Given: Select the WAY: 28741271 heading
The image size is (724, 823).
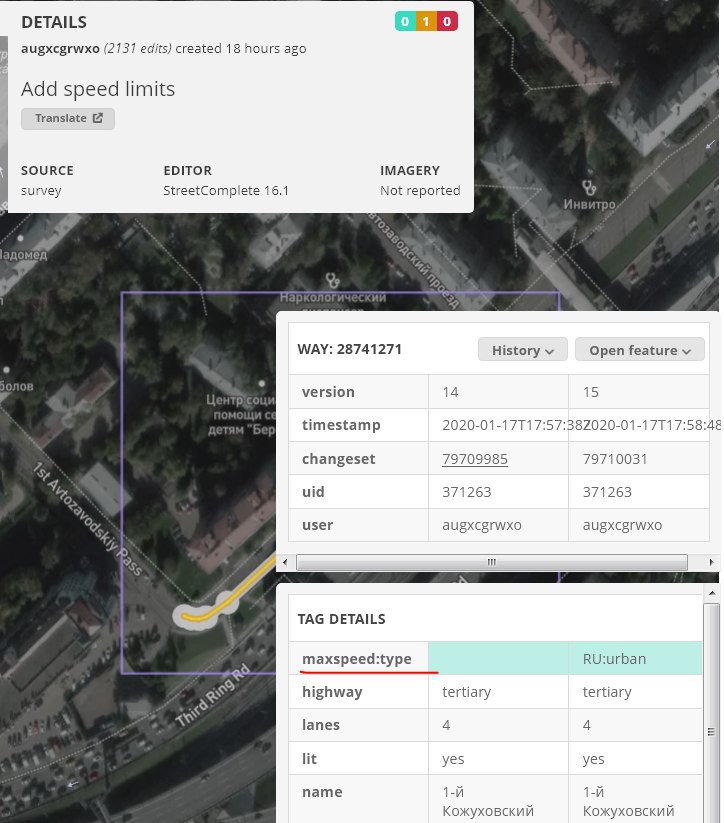Looking at the screenshot, I should pyautogui.click(x=349, y=349).
